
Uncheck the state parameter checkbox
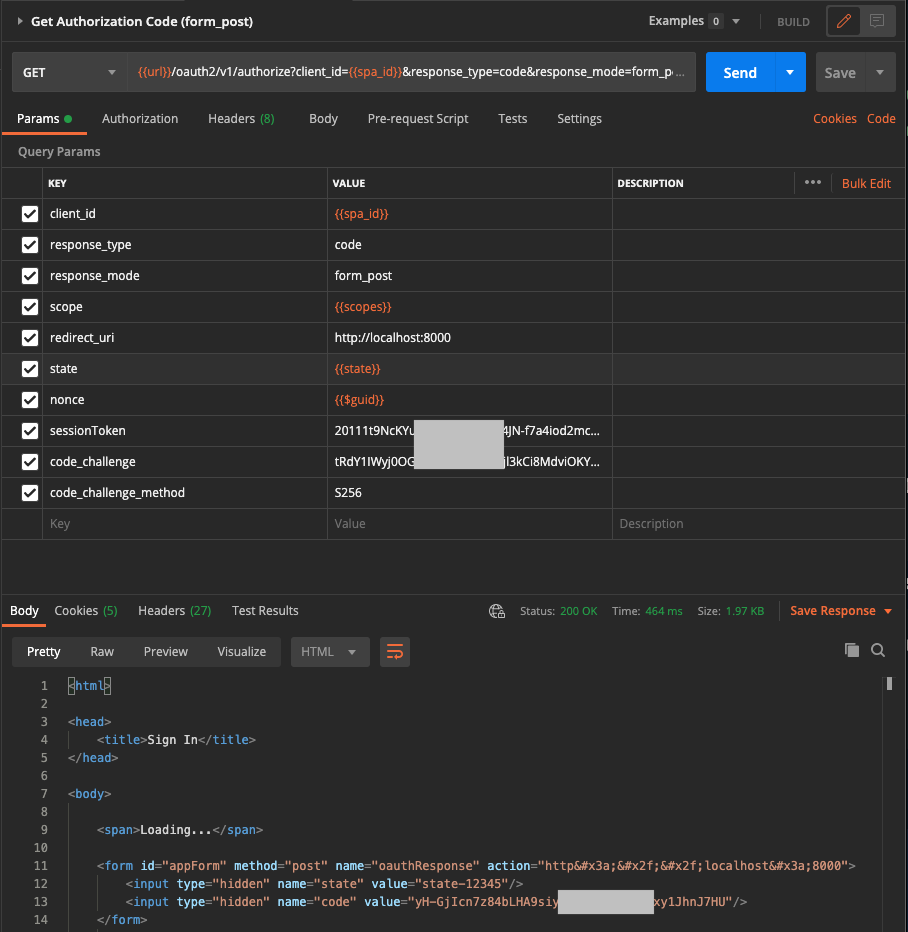(x=30, y=369)
